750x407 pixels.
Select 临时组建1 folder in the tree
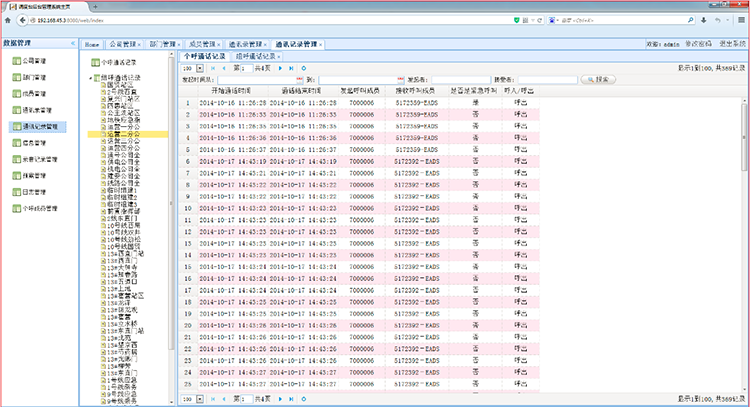click(x=119, y=190)
